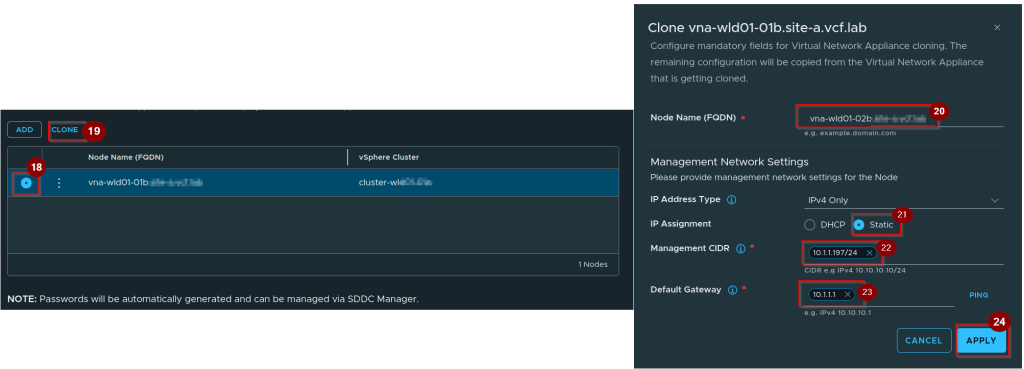Click the ADD button
This screenshot has width=1024, height=369.
pyautogui.click(x=25, y=130)
